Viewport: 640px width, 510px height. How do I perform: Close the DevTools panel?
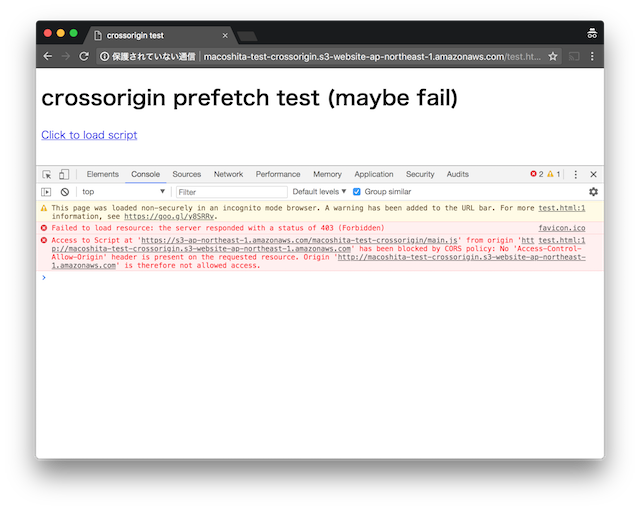[593, 174]
